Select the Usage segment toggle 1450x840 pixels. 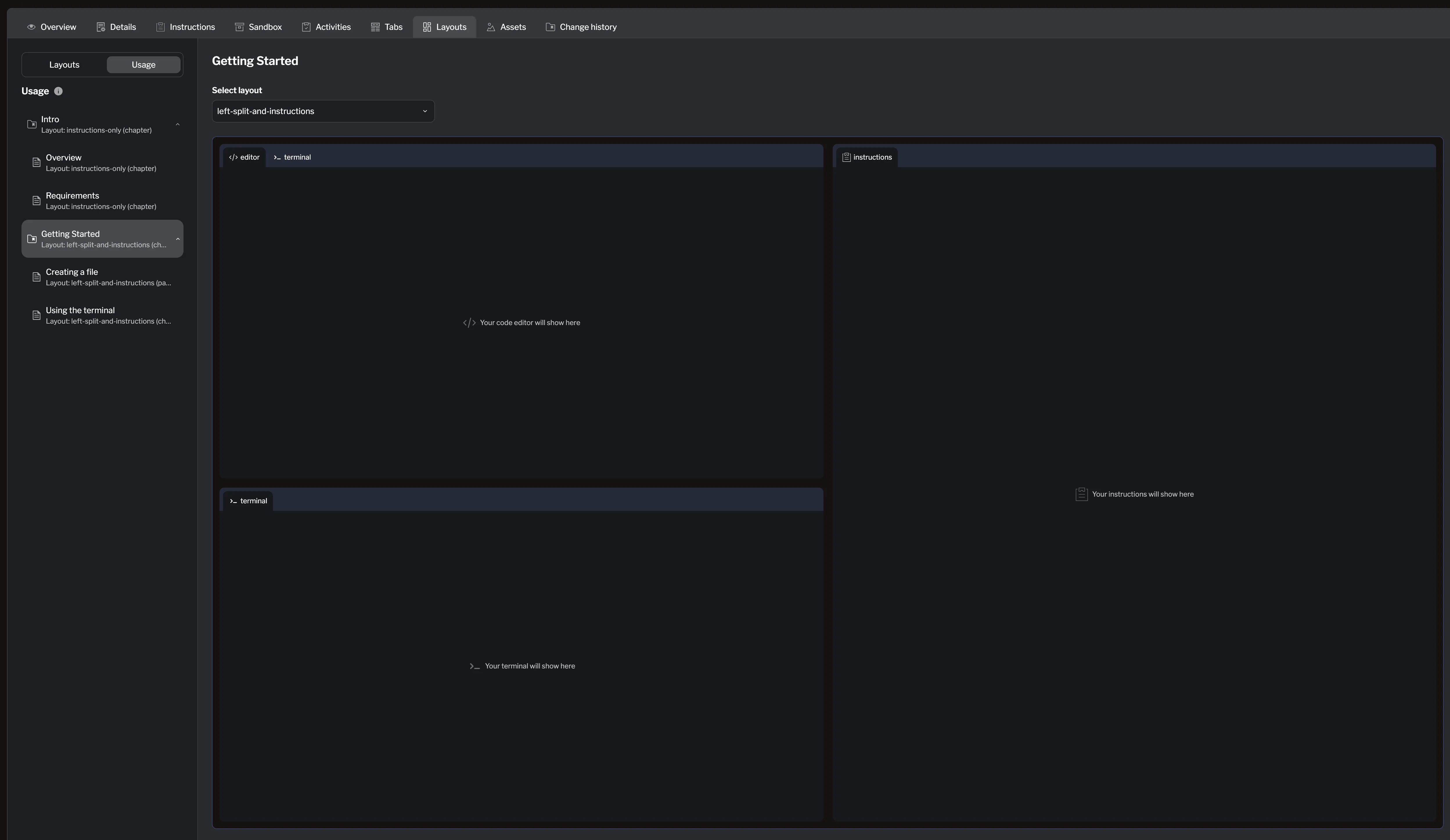click(143, 64)
